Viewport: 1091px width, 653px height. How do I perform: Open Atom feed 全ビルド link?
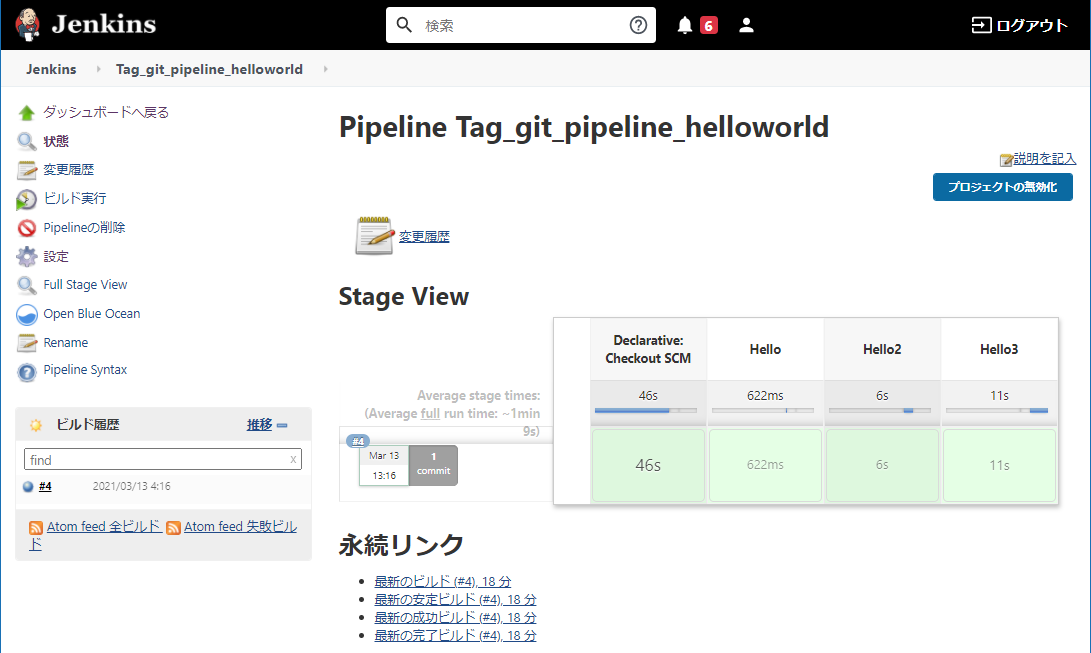click(104, 526)
